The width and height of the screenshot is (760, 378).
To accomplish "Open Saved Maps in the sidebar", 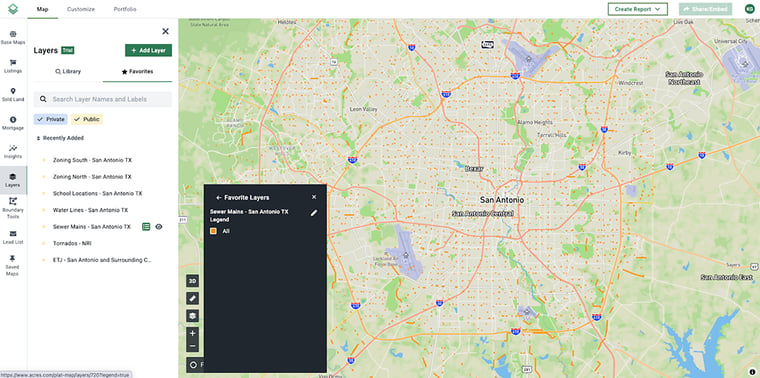I will (x=13, y=266).
